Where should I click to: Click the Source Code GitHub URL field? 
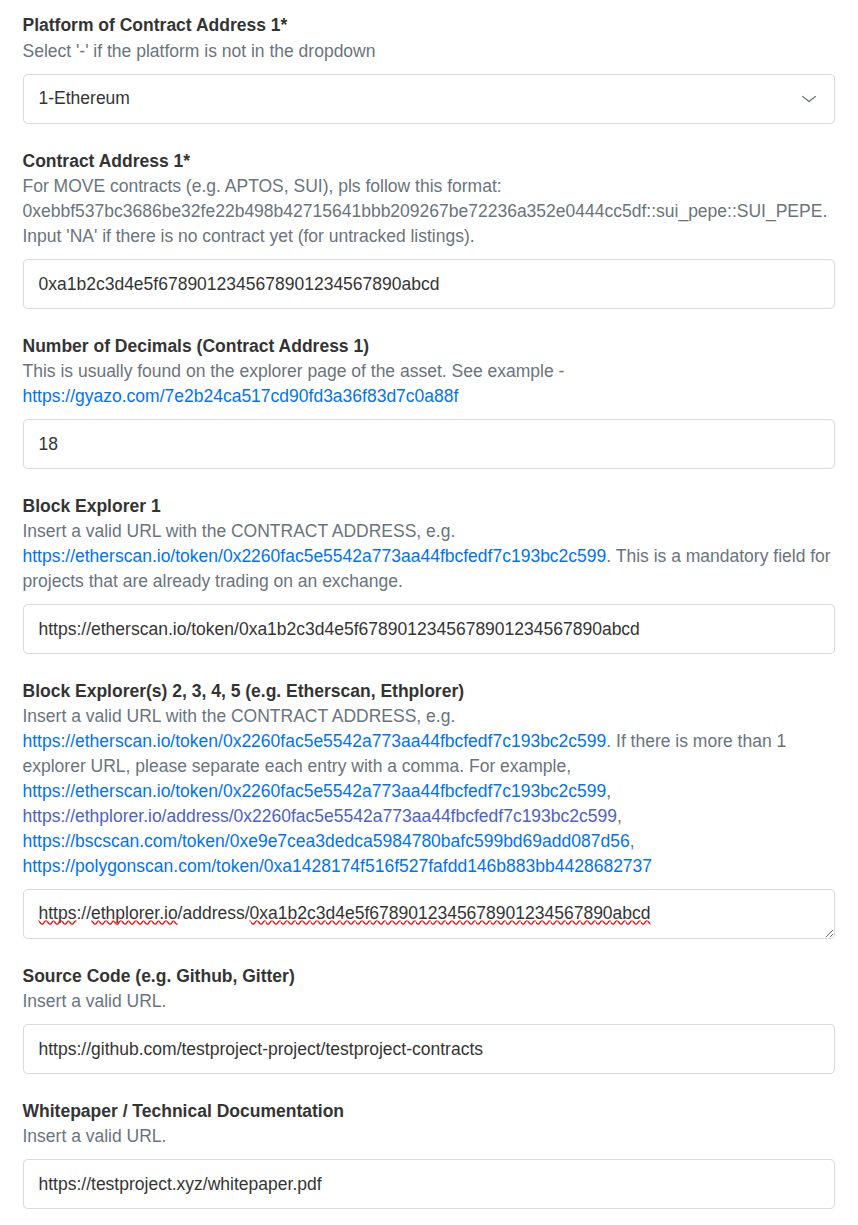428,1049
